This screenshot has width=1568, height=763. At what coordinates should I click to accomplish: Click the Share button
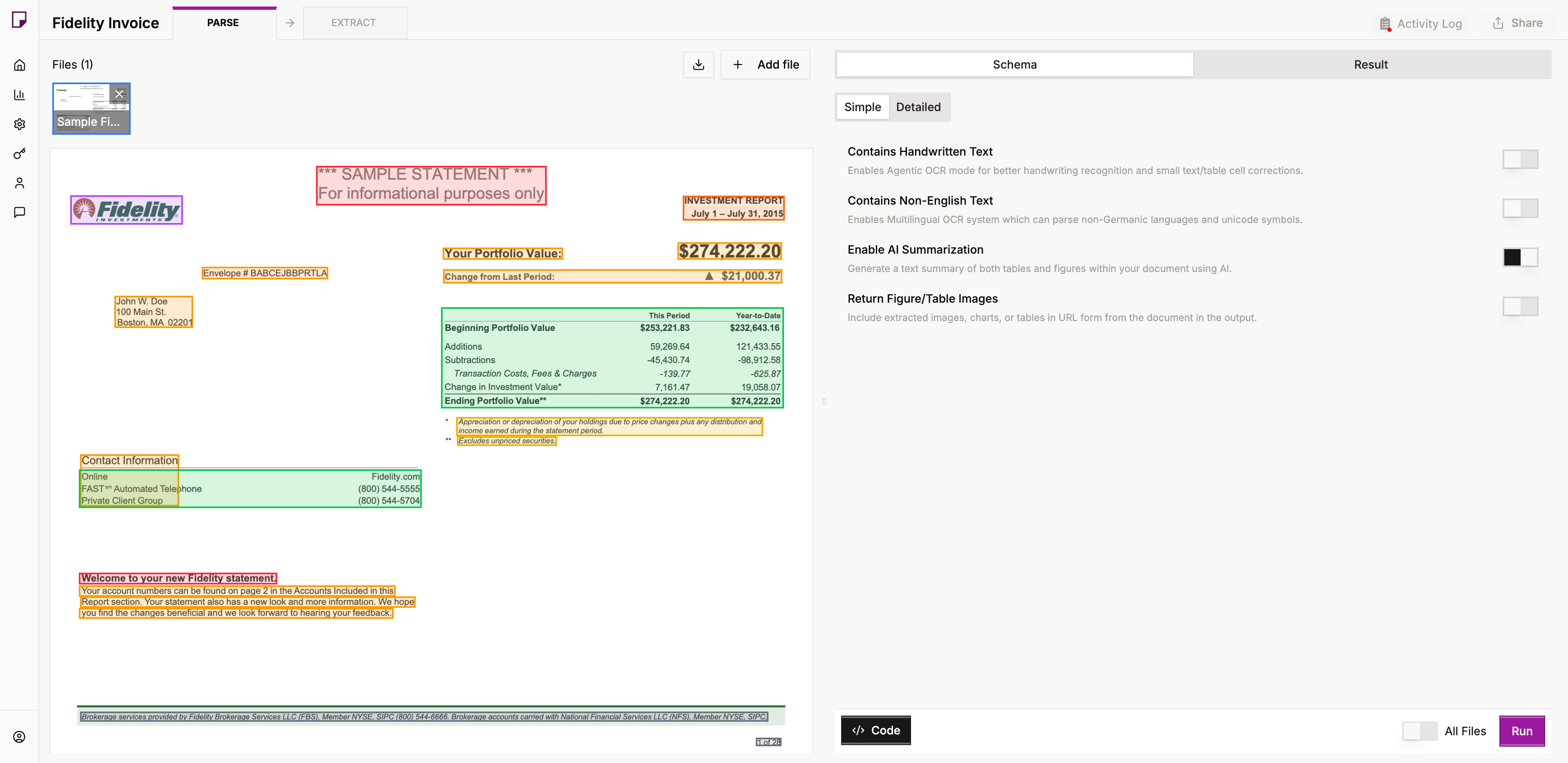pyautogui.click(x=1517, y=22)
